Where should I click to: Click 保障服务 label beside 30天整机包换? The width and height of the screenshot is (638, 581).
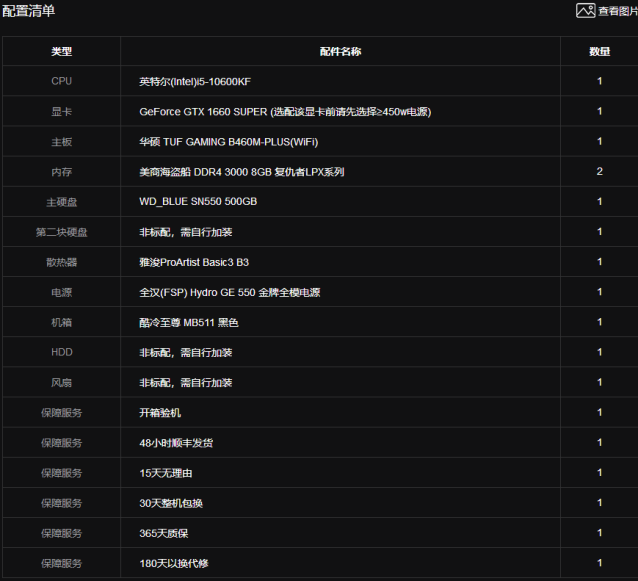tap(61, 503)
